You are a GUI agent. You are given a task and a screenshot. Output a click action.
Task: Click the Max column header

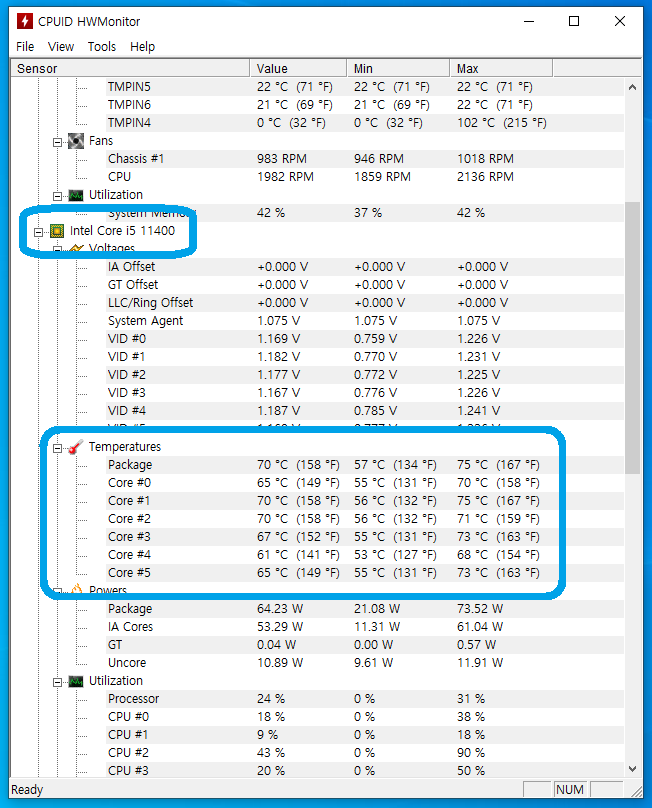coord(501,69)
